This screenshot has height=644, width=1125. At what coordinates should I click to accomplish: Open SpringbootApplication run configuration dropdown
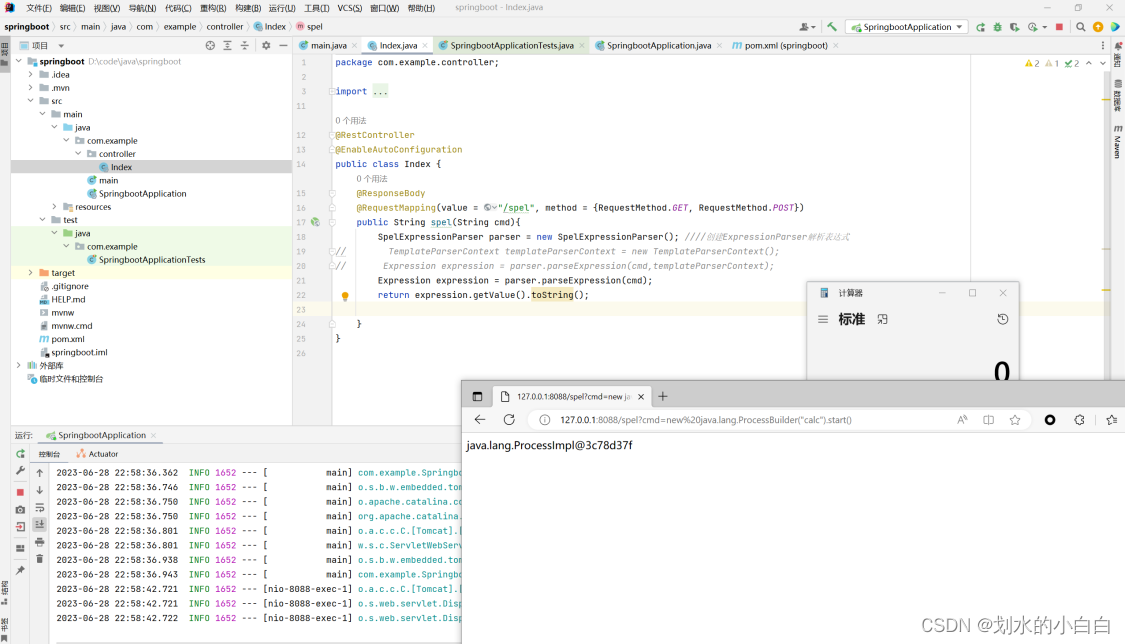(x=907, y=27)
